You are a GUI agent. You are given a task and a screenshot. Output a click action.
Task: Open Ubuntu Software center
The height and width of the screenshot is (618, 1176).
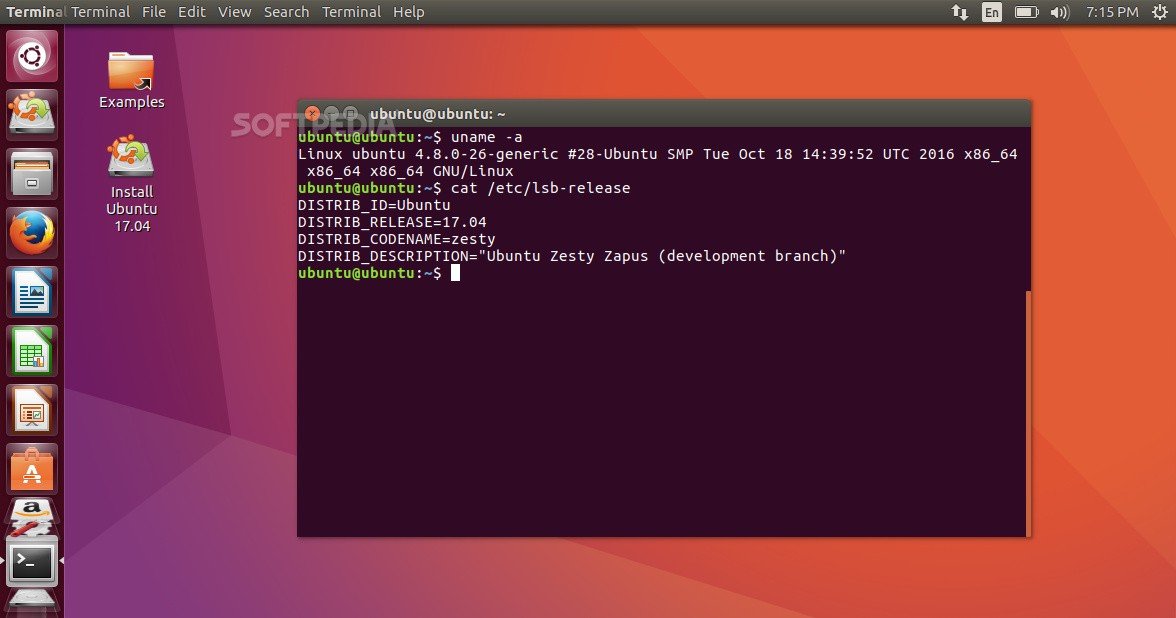pyautogui.click(x=32, y=470)
